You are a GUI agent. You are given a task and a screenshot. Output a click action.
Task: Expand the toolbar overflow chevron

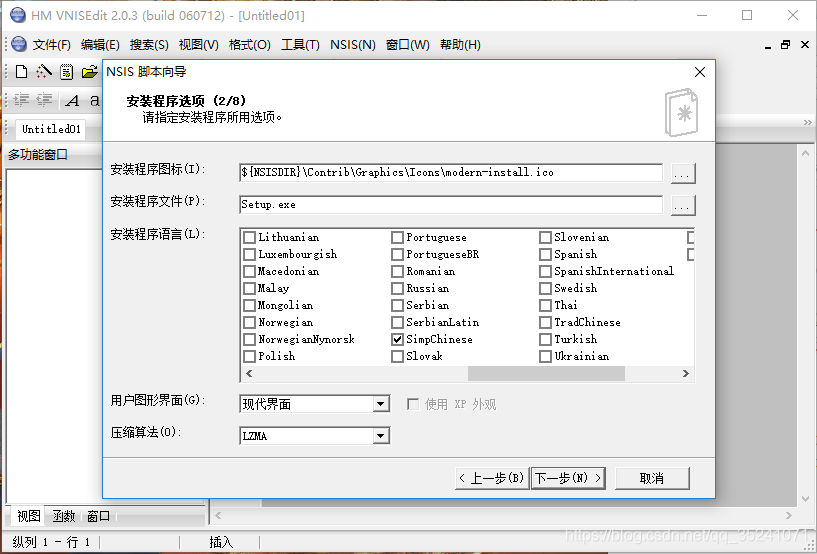coord(808,122)
